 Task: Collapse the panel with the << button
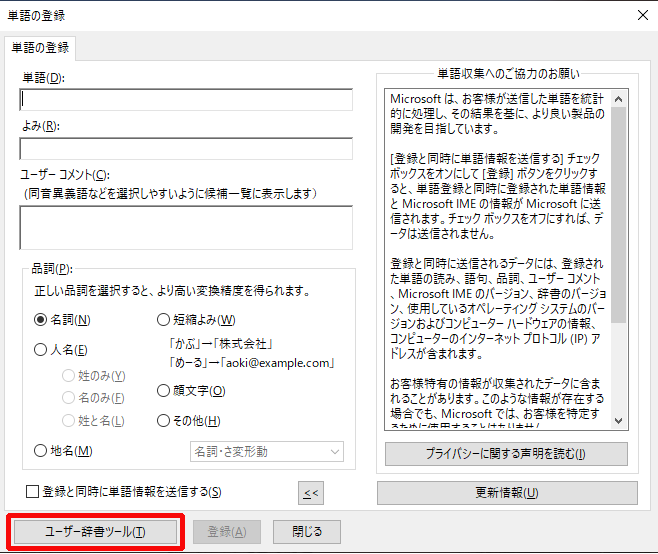pyautogui.click(x=310, y=492)
